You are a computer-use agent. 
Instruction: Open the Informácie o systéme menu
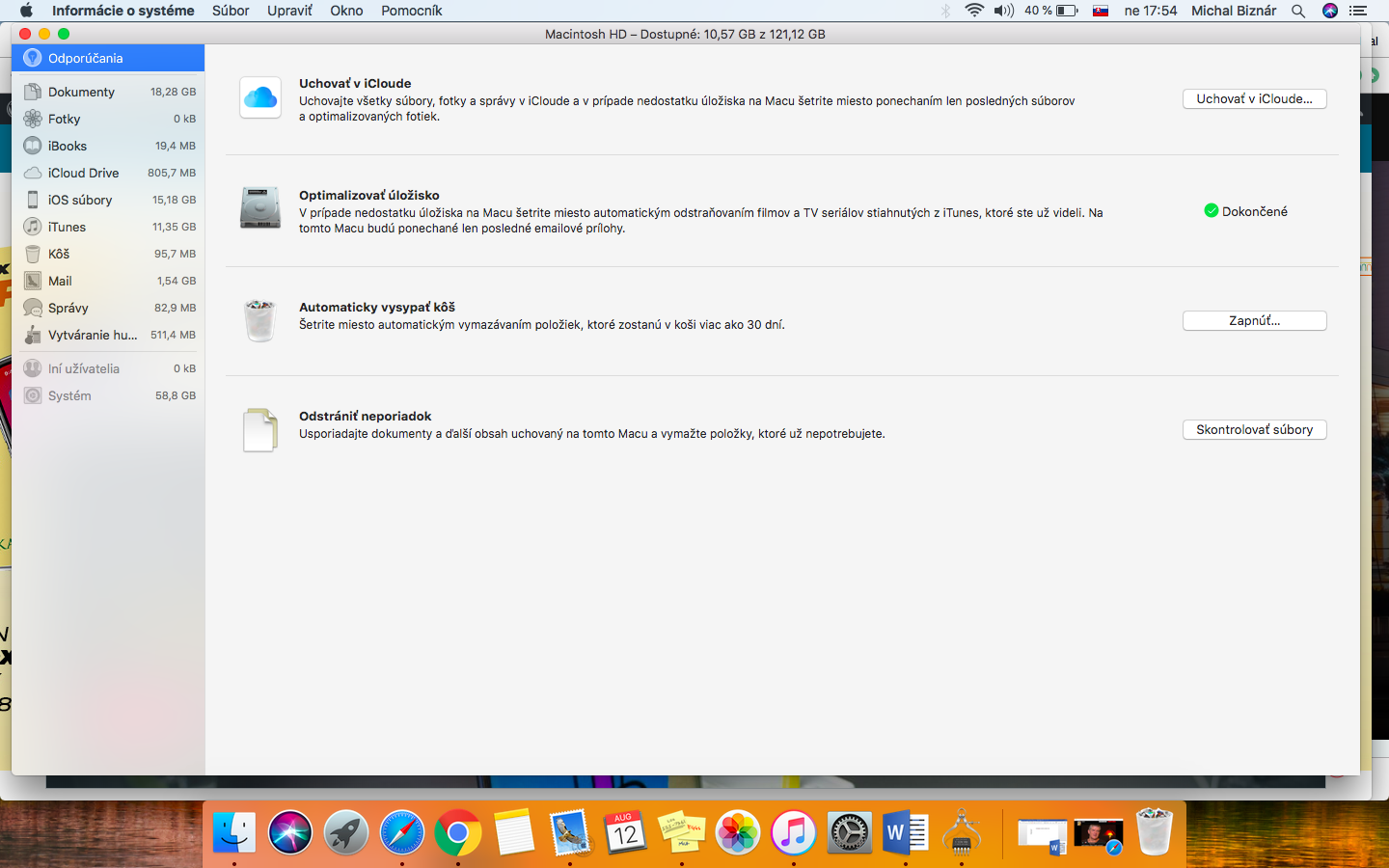coord(123,11)
